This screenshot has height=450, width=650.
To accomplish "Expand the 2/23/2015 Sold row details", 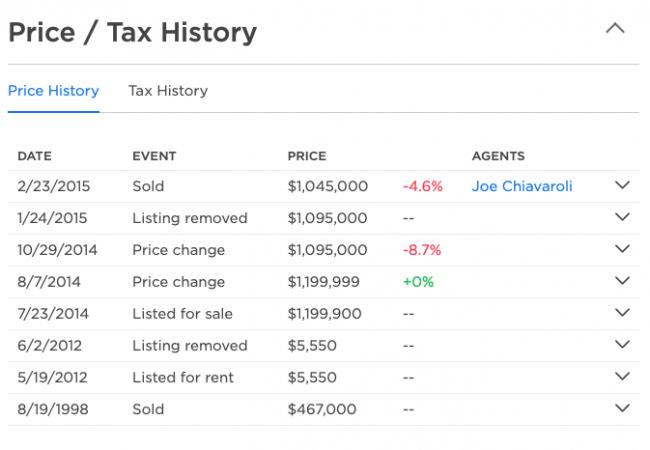I will pyautogui.click(x=623, y=186).
